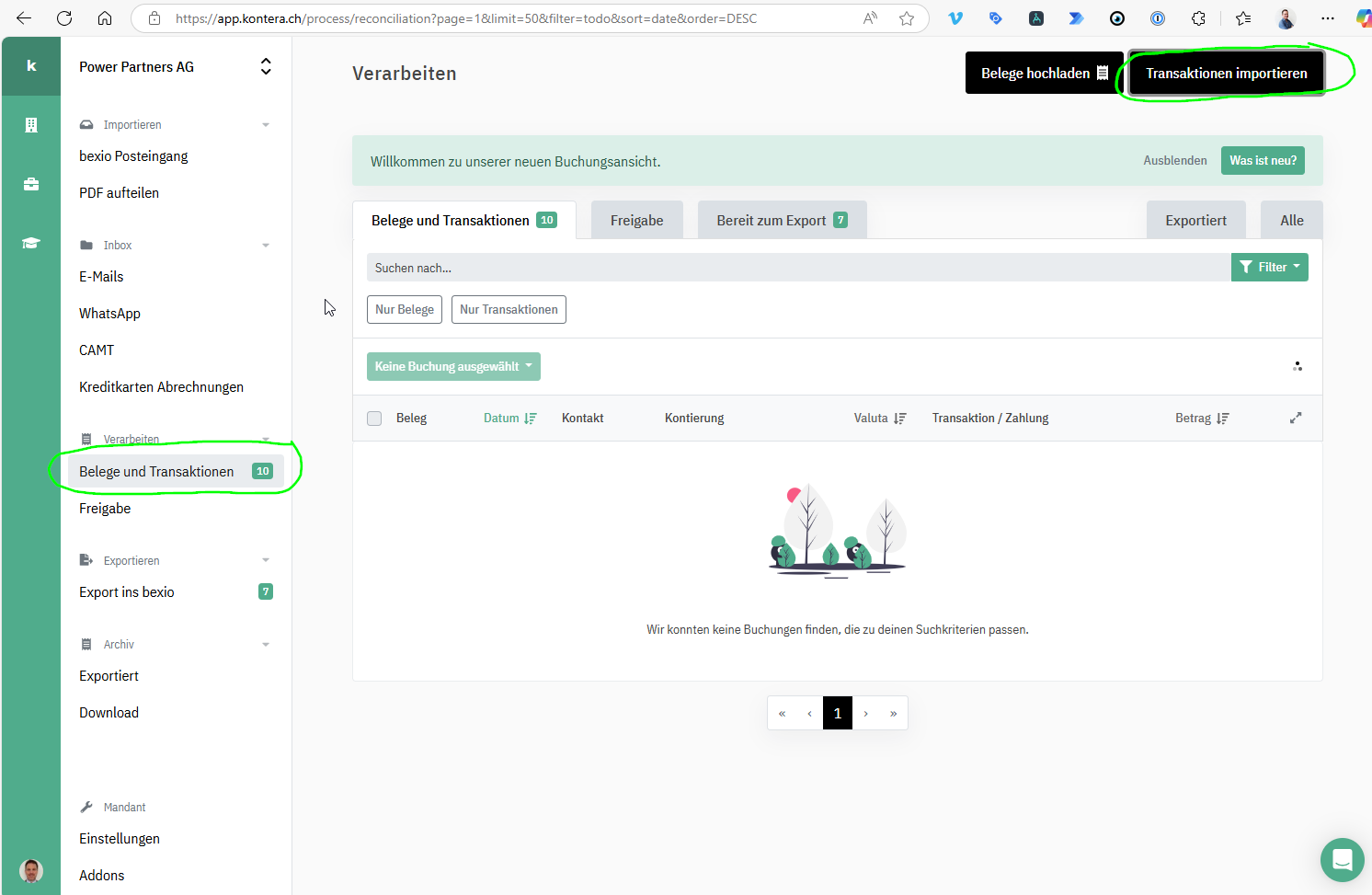Switch to Belege und Transaktionen tab
The image size is (1372, 895).
[464, 220]
